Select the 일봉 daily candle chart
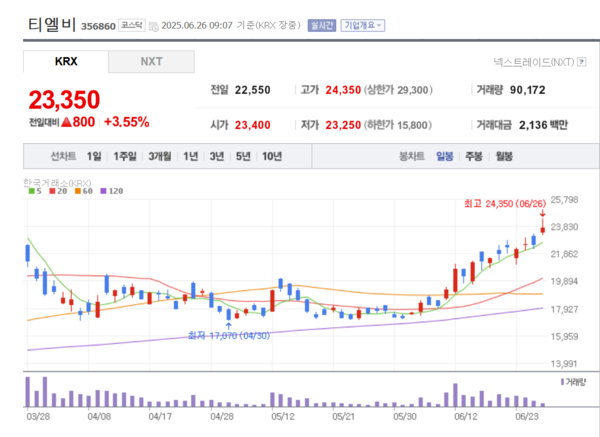The width and height of the screenshot is (600, 437). (x=445, y=156)
